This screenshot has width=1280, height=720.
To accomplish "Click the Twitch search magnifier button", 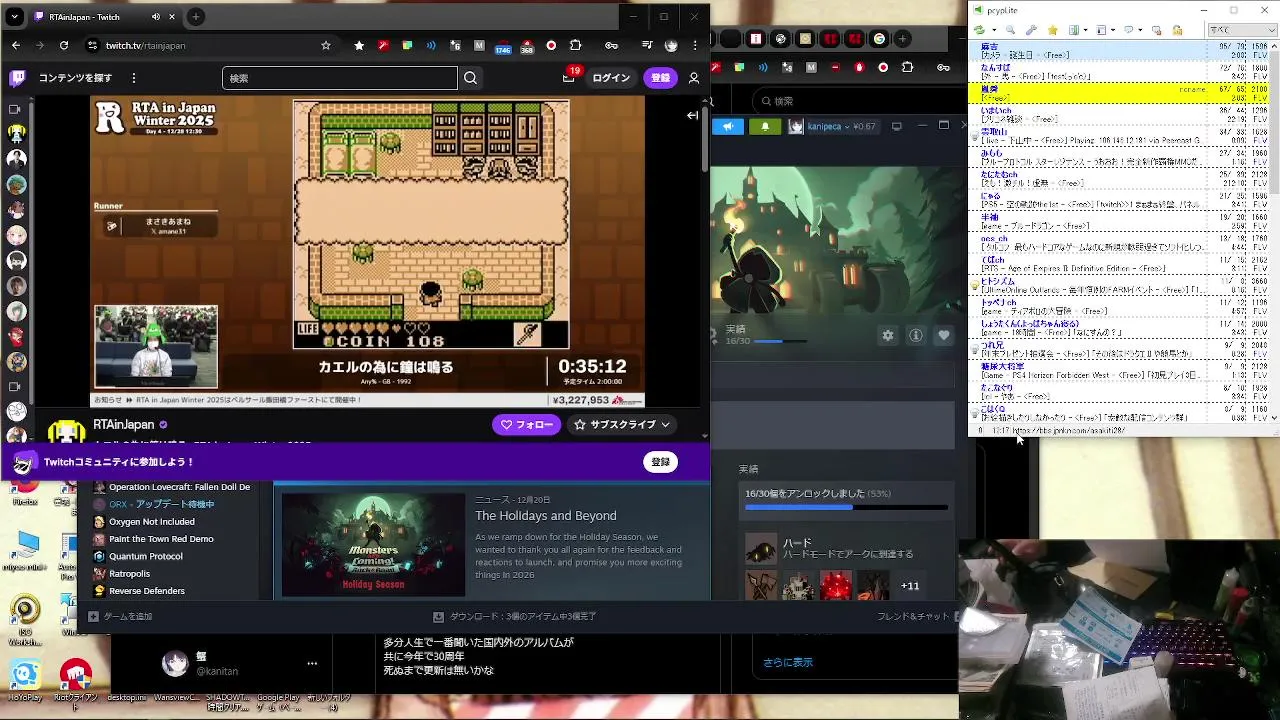I will click(x=471, y=78).
